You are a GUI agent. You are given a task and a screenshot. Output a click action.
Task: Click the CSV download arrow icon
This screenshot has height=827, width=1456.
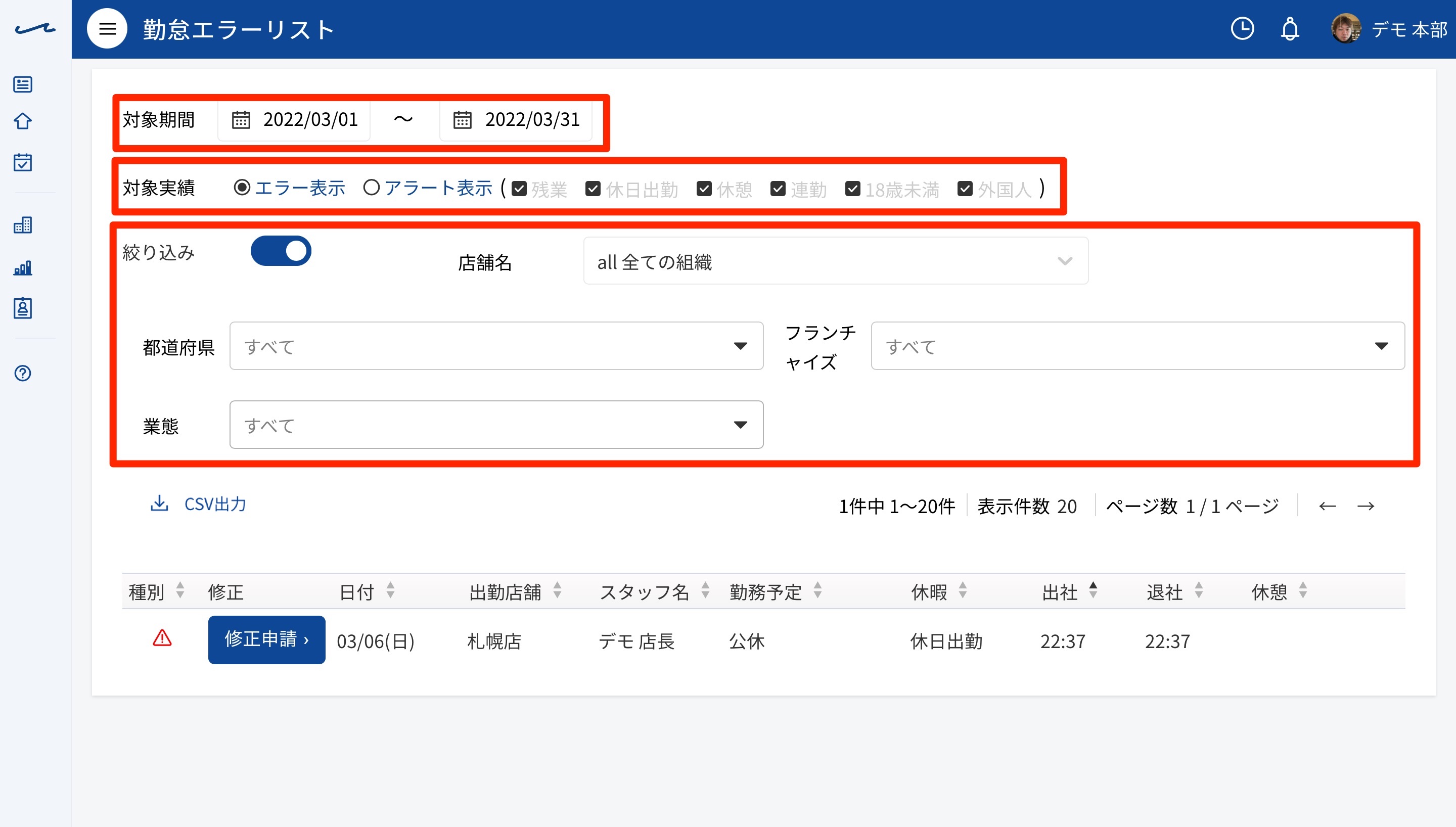click(159, 503)
